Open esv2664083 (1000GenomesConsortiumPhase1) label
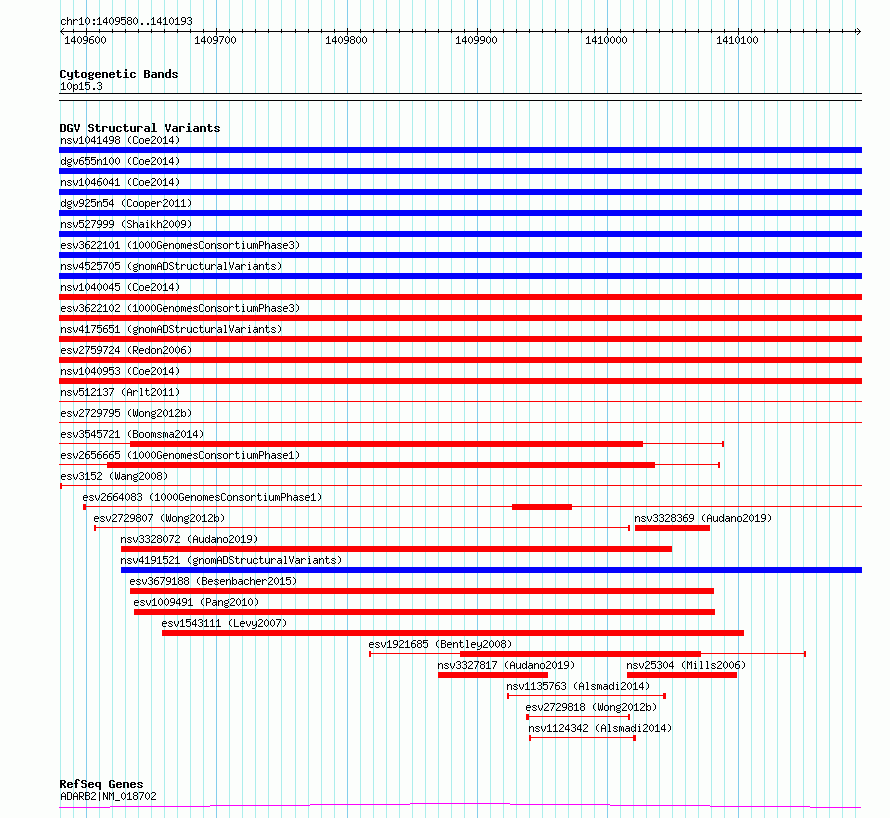Screen dimensions: 890x818 coord(202,497)
